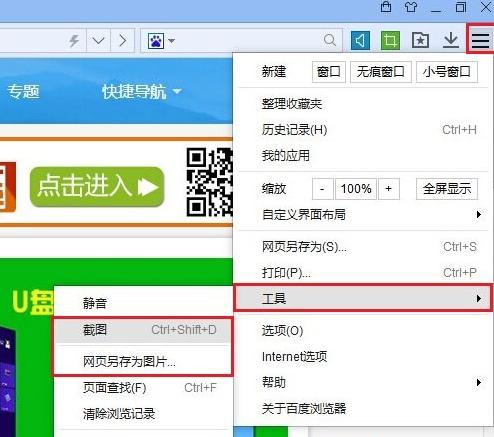494x437 pixels.
Task: Click the lightning speed-mode icon
Action: tap(74, 41)
